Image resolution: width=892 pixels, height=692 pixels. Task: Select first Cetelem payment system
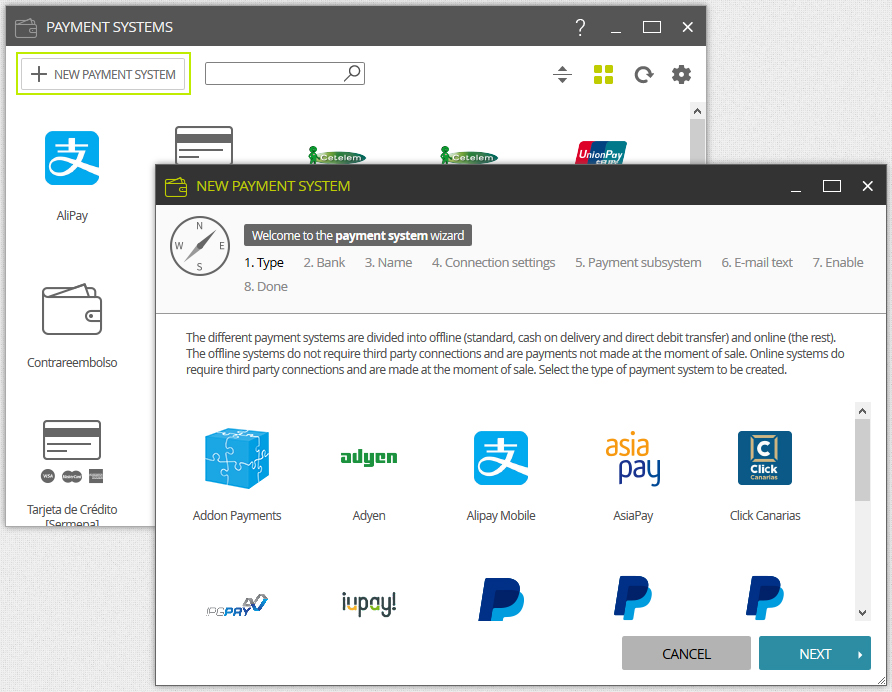point(337,155)
